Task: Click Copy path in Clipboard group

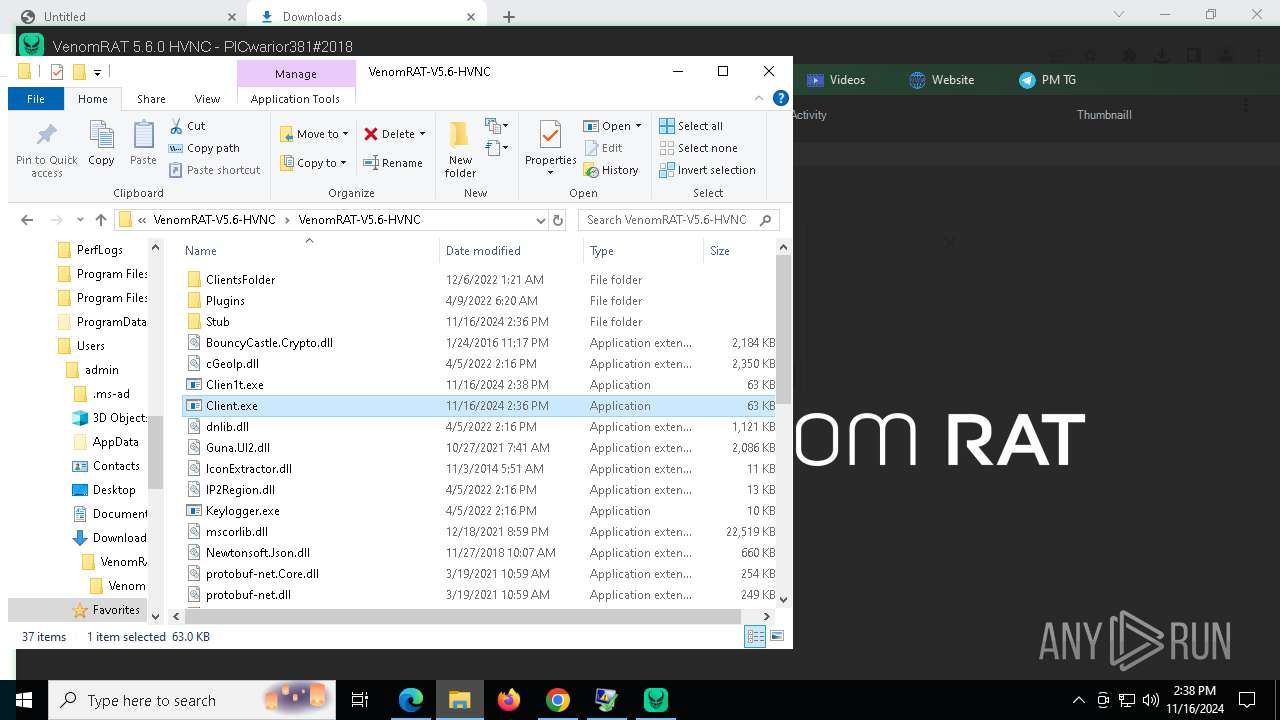Action: pyautogui.click(x=204, y=148)
